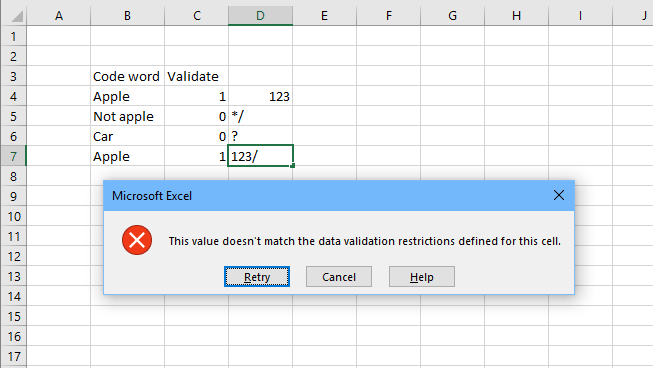
Task: Select cell C7 containing 1
Action: (x=197, y=156)
